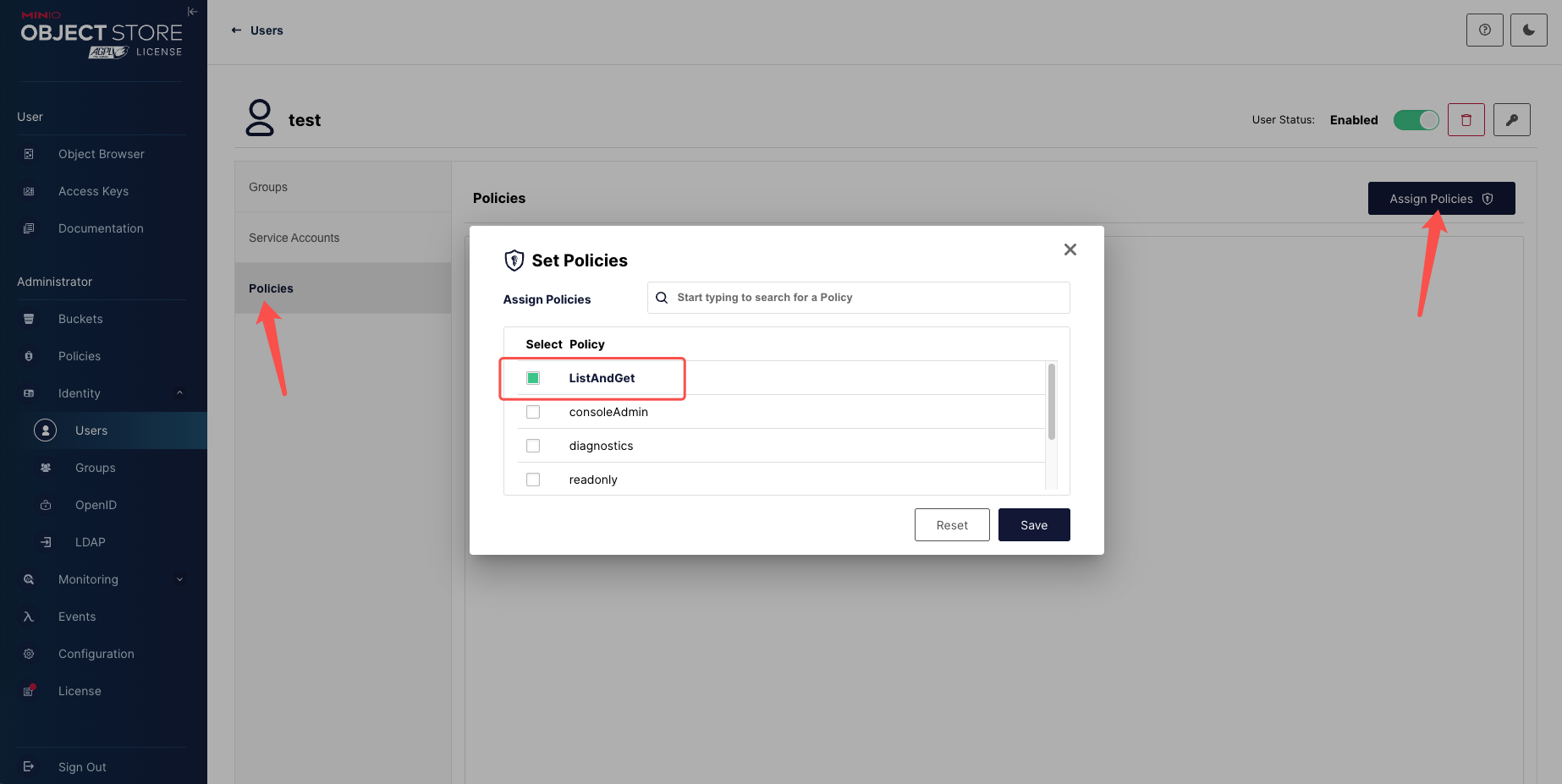1562x784 pixels.
Task: Open Buckets from the sidebar
Action: pos(80,319)
